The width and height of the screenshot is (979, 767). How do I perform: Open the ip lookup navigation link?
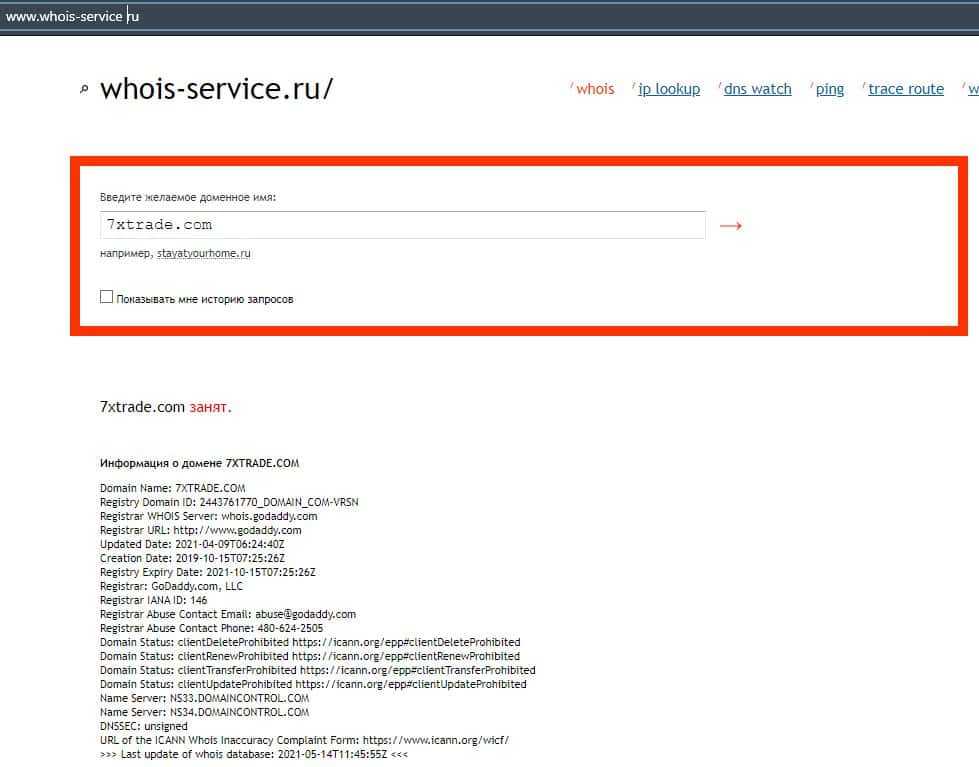pos(669,89)
